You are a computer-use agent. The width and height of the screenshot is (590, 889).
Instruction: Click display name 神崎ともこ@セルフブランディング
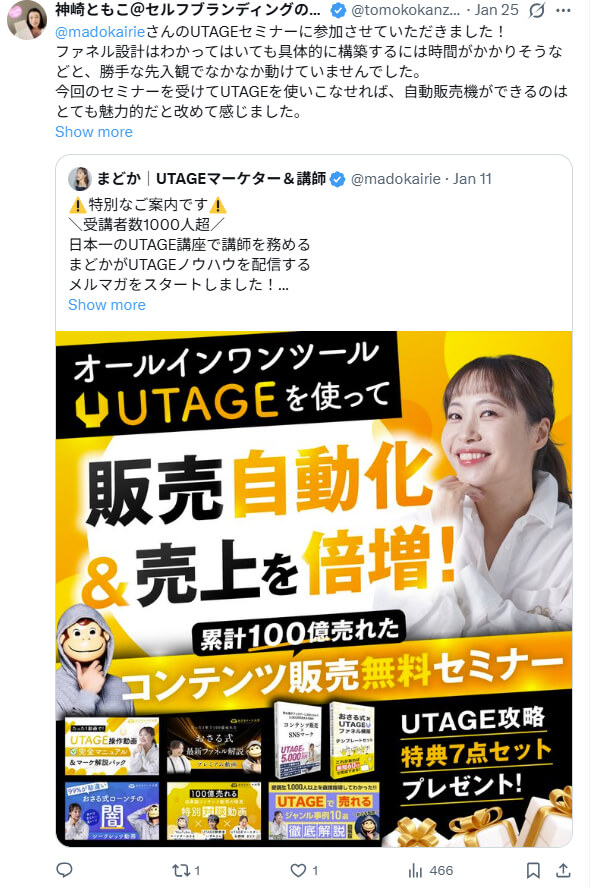coord(188,10)
